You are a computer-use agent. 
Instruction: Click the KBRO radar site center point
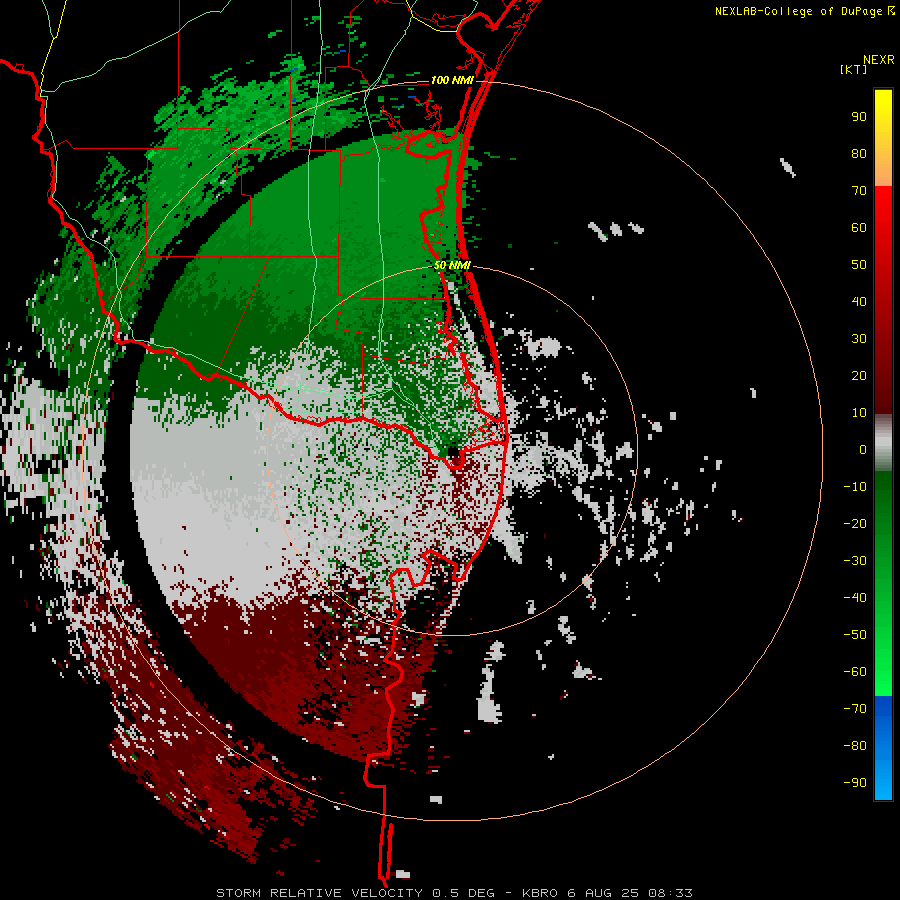pos(453,452)
